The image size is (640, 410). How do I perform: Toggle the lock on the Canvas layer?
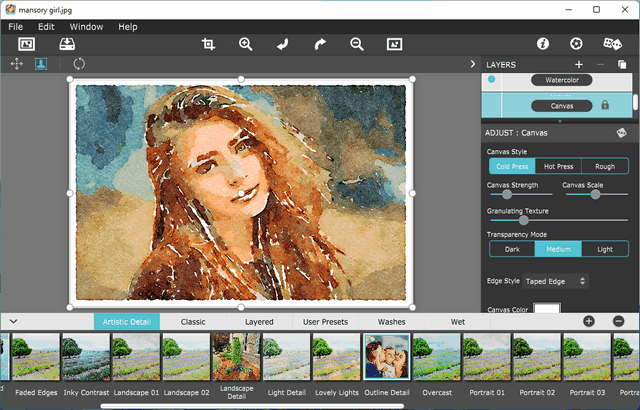605,105
